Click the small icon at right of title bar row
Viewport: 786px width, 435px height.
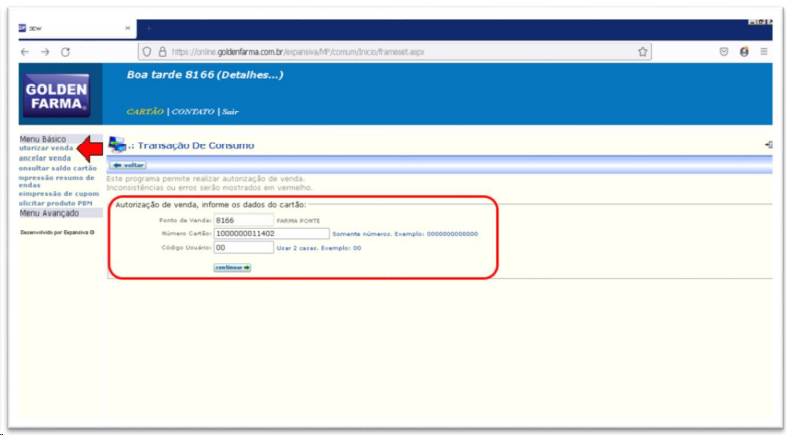768,145
